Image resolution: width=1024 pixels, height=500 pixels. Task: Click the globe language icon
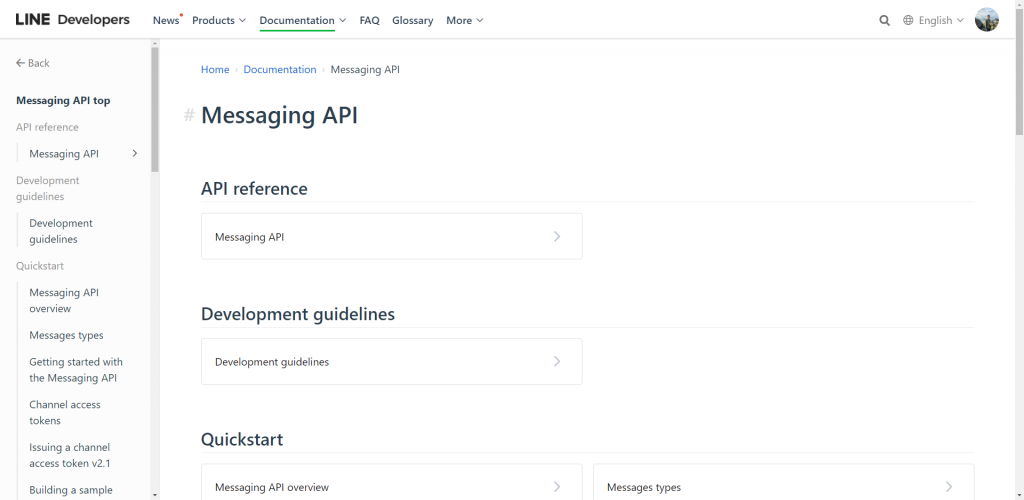(x=909, y=20)
